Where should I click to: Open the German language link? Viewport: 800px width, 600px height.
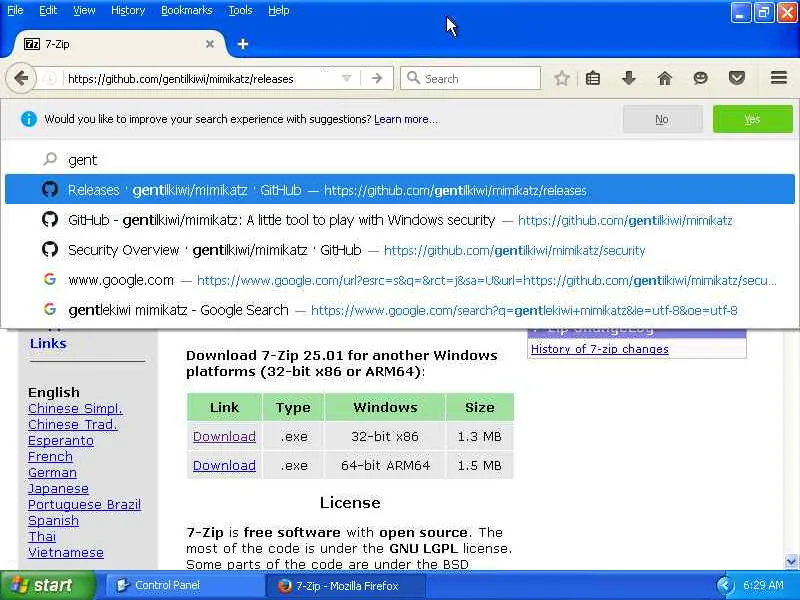[x=52, y=473]
